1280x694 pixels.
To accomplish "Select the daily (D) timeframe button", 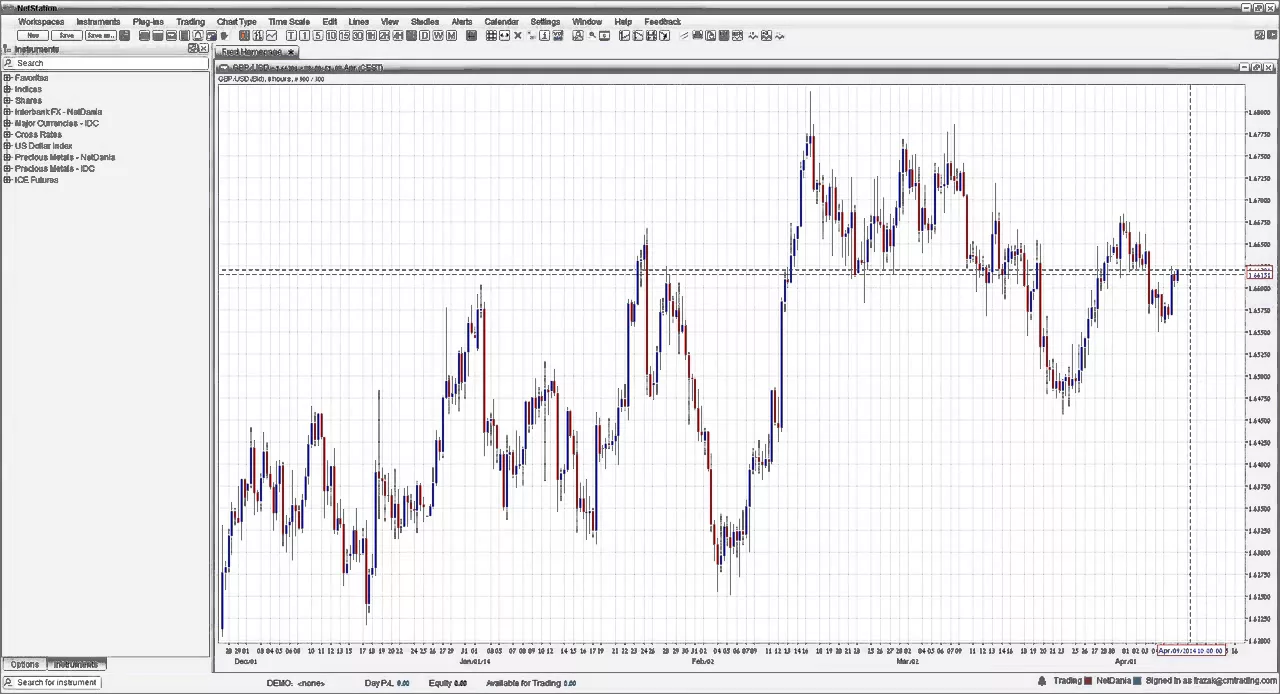I will (x=424, y=36).
